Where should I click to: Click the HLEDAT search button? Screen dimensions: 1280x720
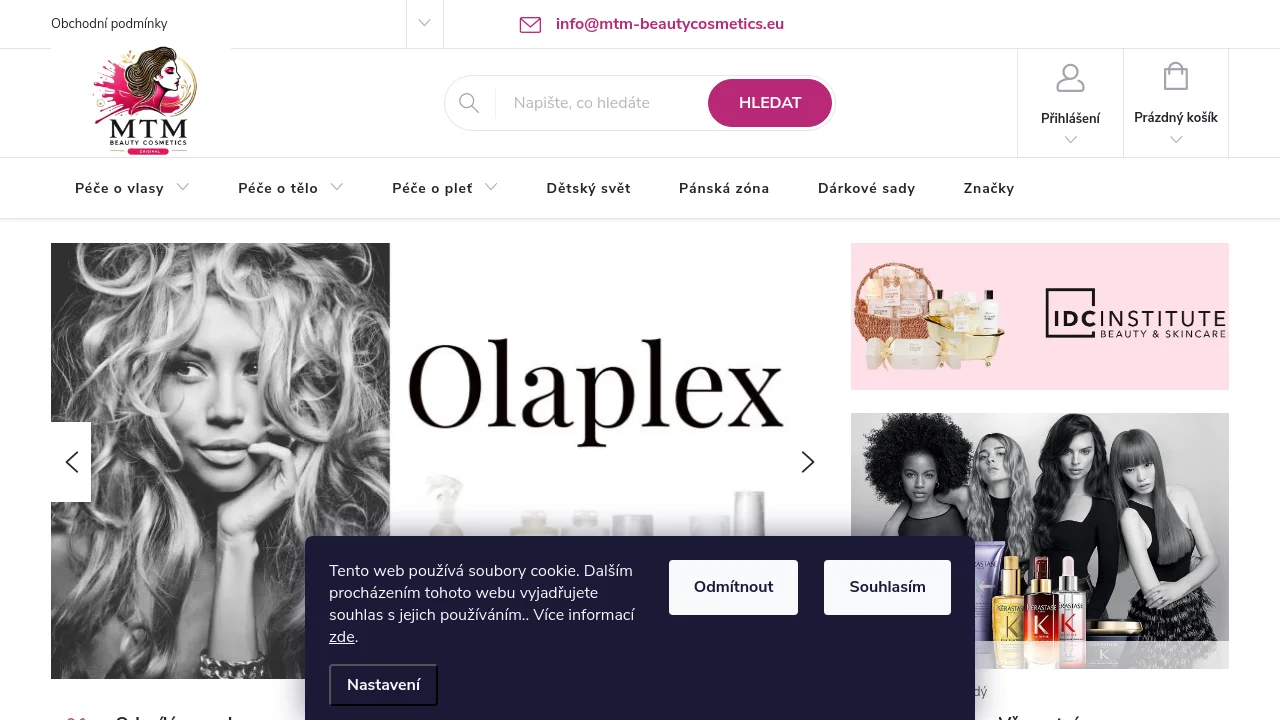[x=770, y=103]
